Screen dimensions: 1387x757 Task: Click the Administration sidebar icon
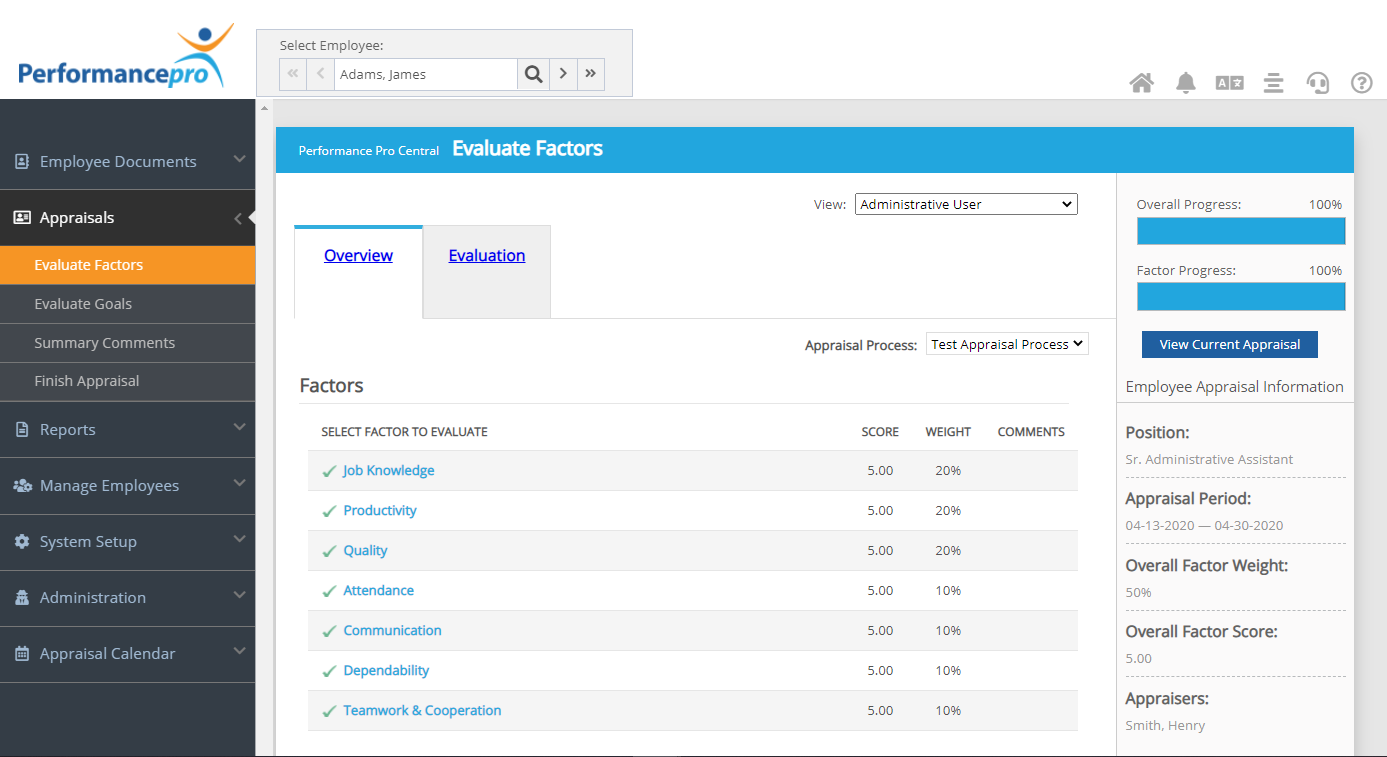22,597
